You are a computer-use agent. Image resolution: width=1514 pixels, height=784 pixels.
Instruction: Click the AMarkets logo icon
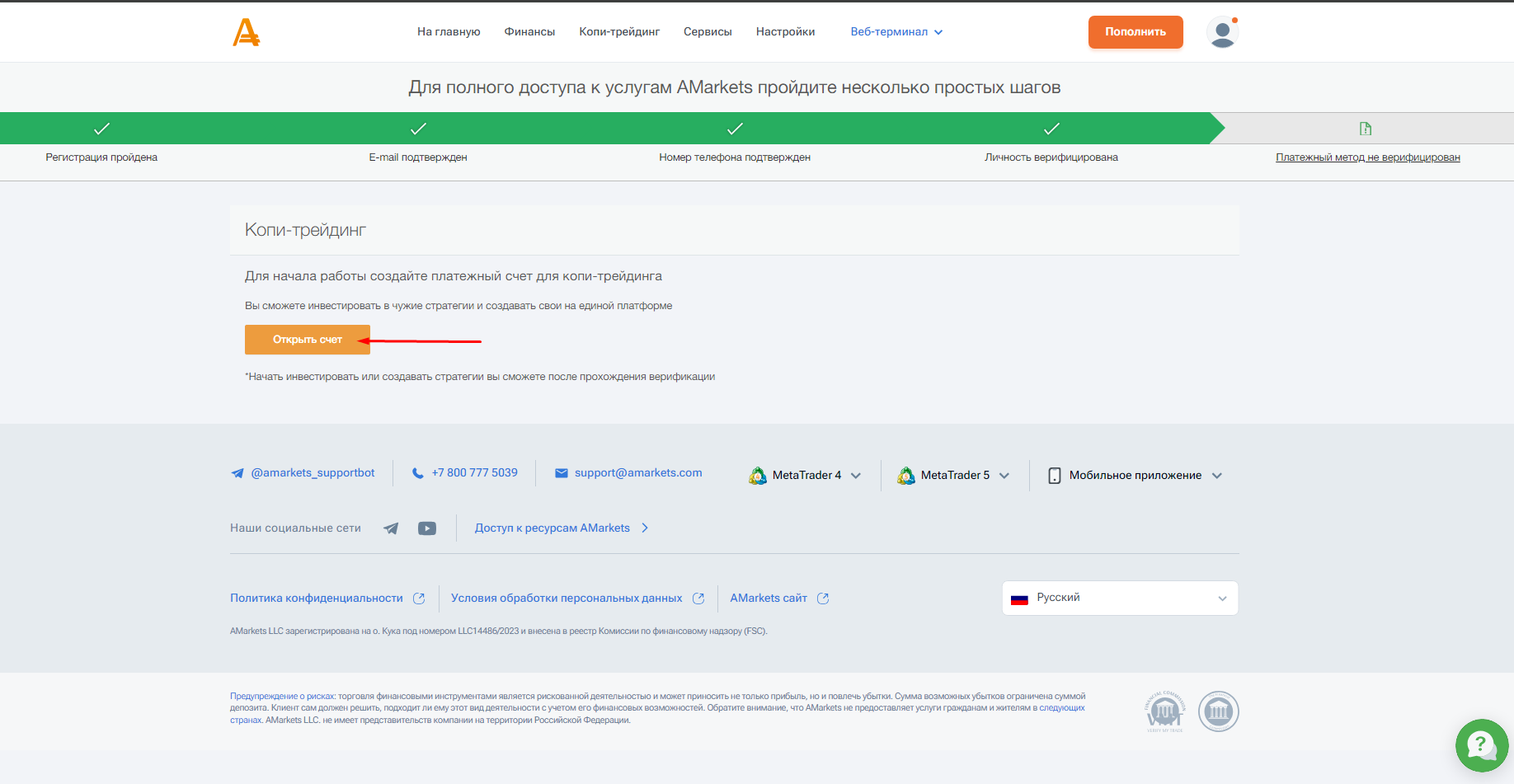(x=246, y=32)
